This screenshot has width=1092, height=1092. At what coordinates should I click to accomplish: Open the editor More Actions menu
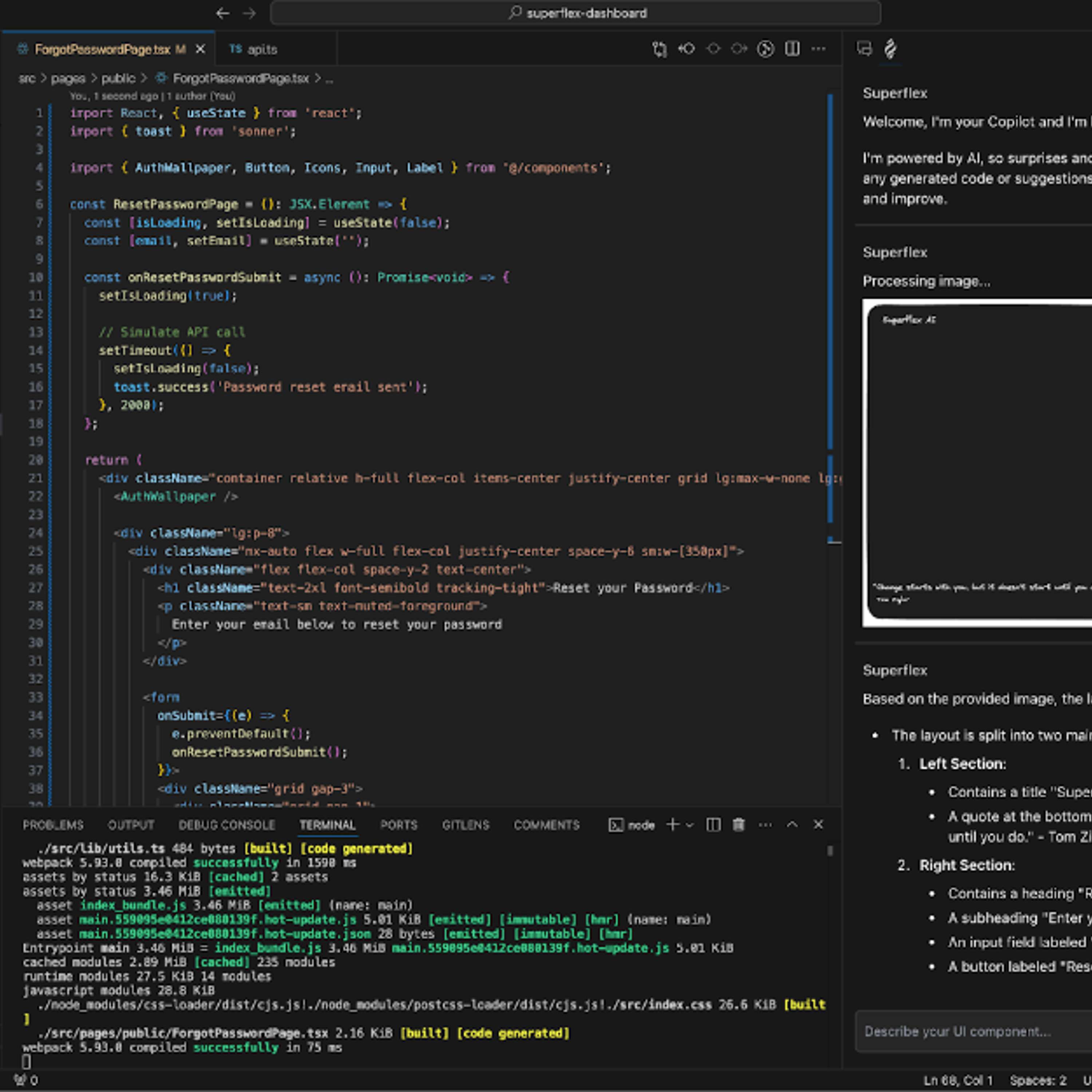[818, 49]
